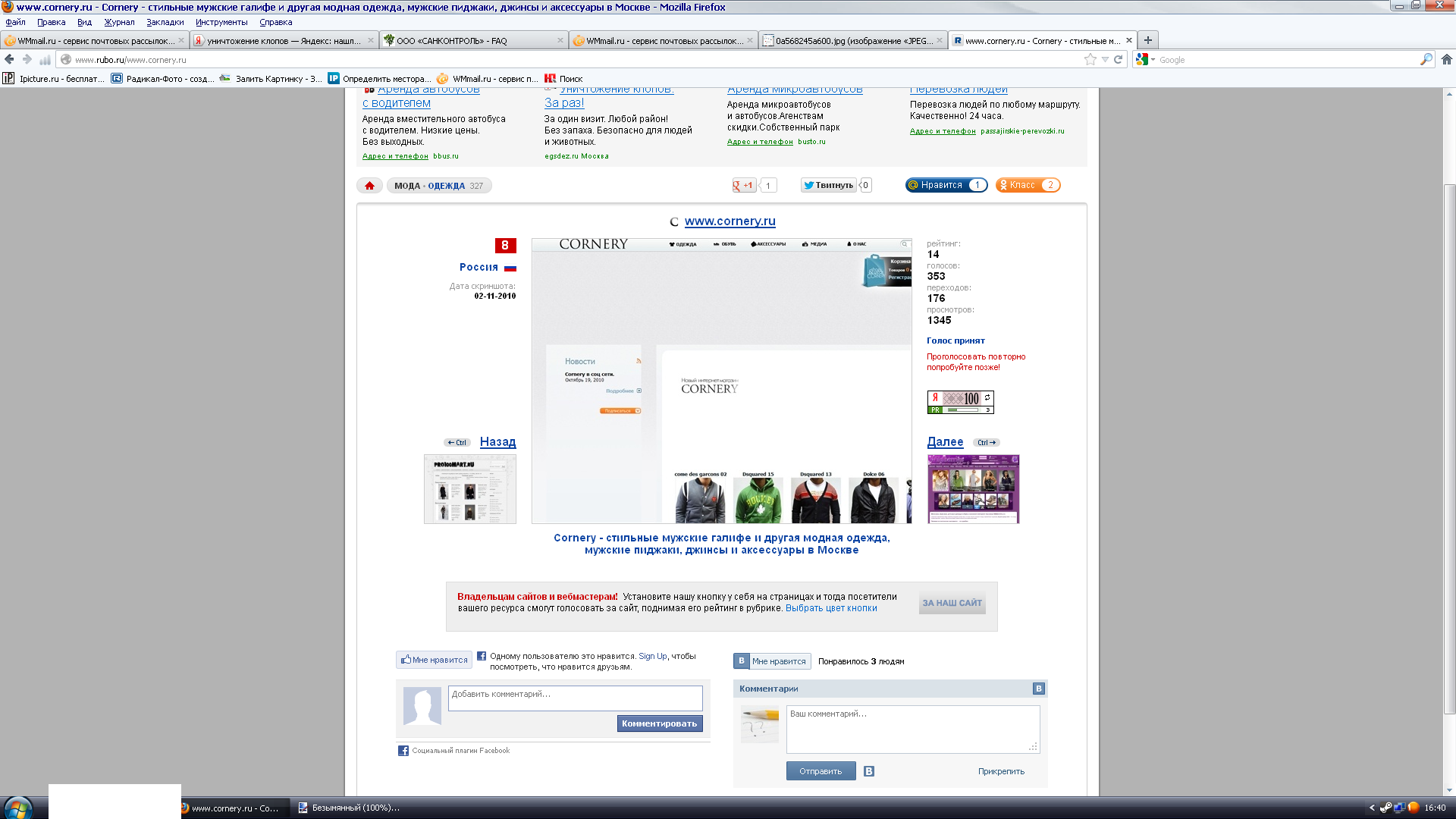This screenshot has width=1456, height=819.
Task: Open the 'Залить Картинку' bookmark
Action: pyautogui.click(x=271, y=78)
